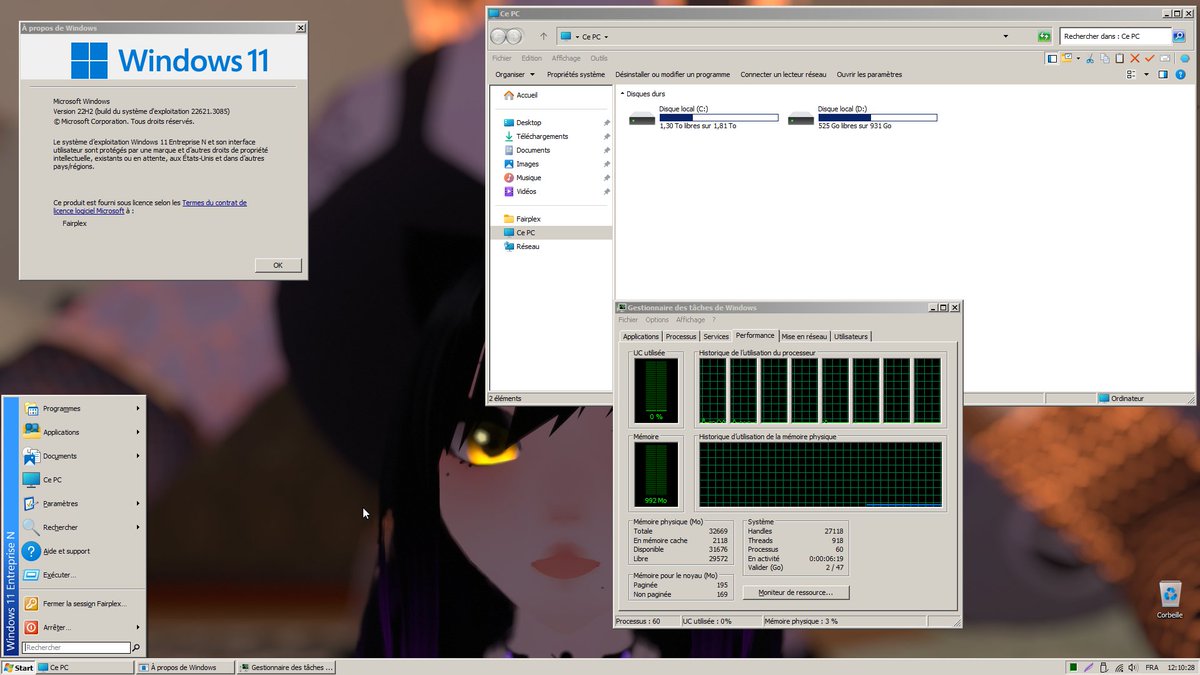Click Ce PC in Start menu
Image resolution: width=1200 pixels, height=675 pixels.
(82, 480)
